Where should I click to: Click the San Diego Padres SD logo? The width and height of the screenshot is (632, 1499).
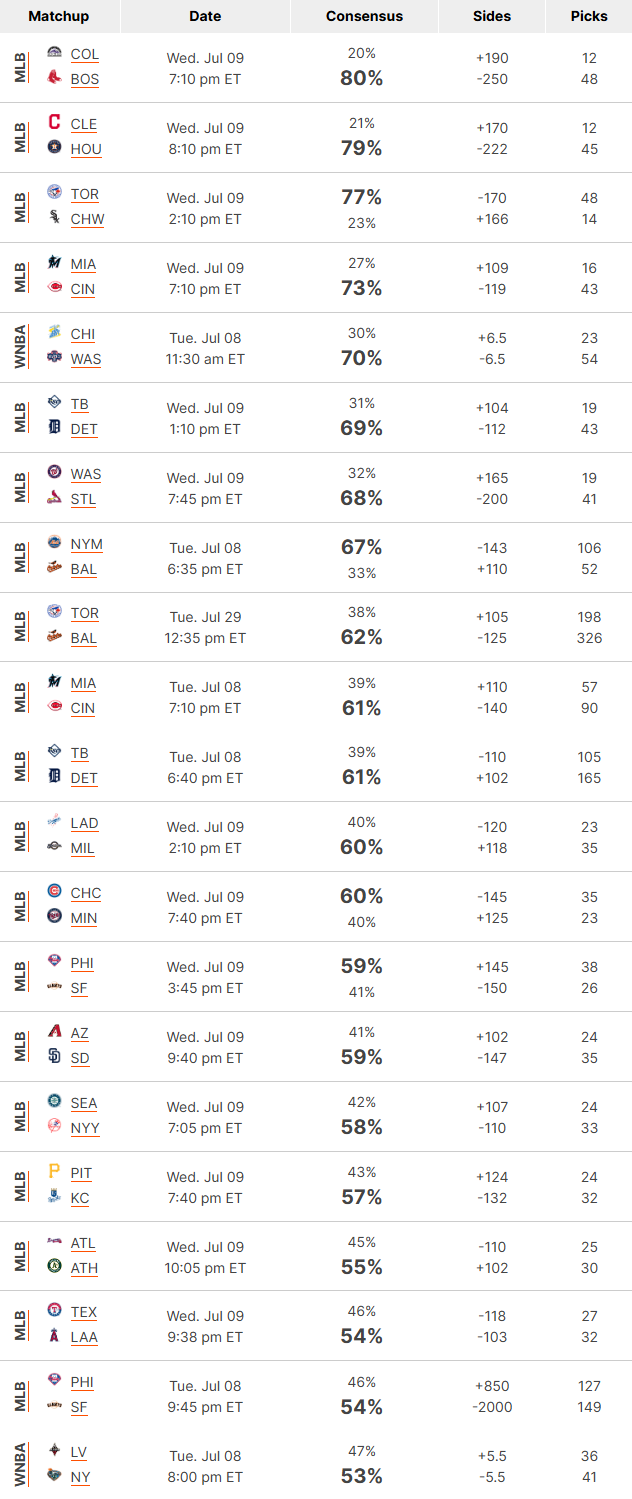pyautogui.click(x=54, y=1057)
